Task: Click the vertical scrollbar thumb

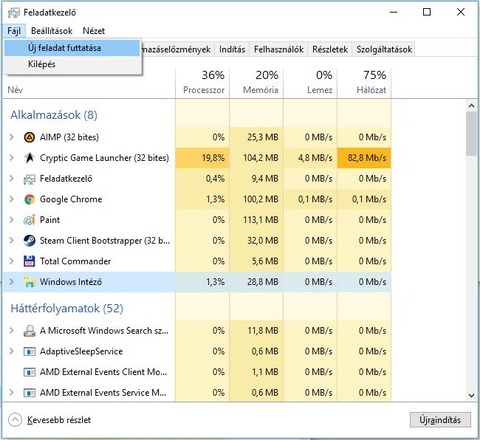Action: pyautogui.click(x=471, y=133)
